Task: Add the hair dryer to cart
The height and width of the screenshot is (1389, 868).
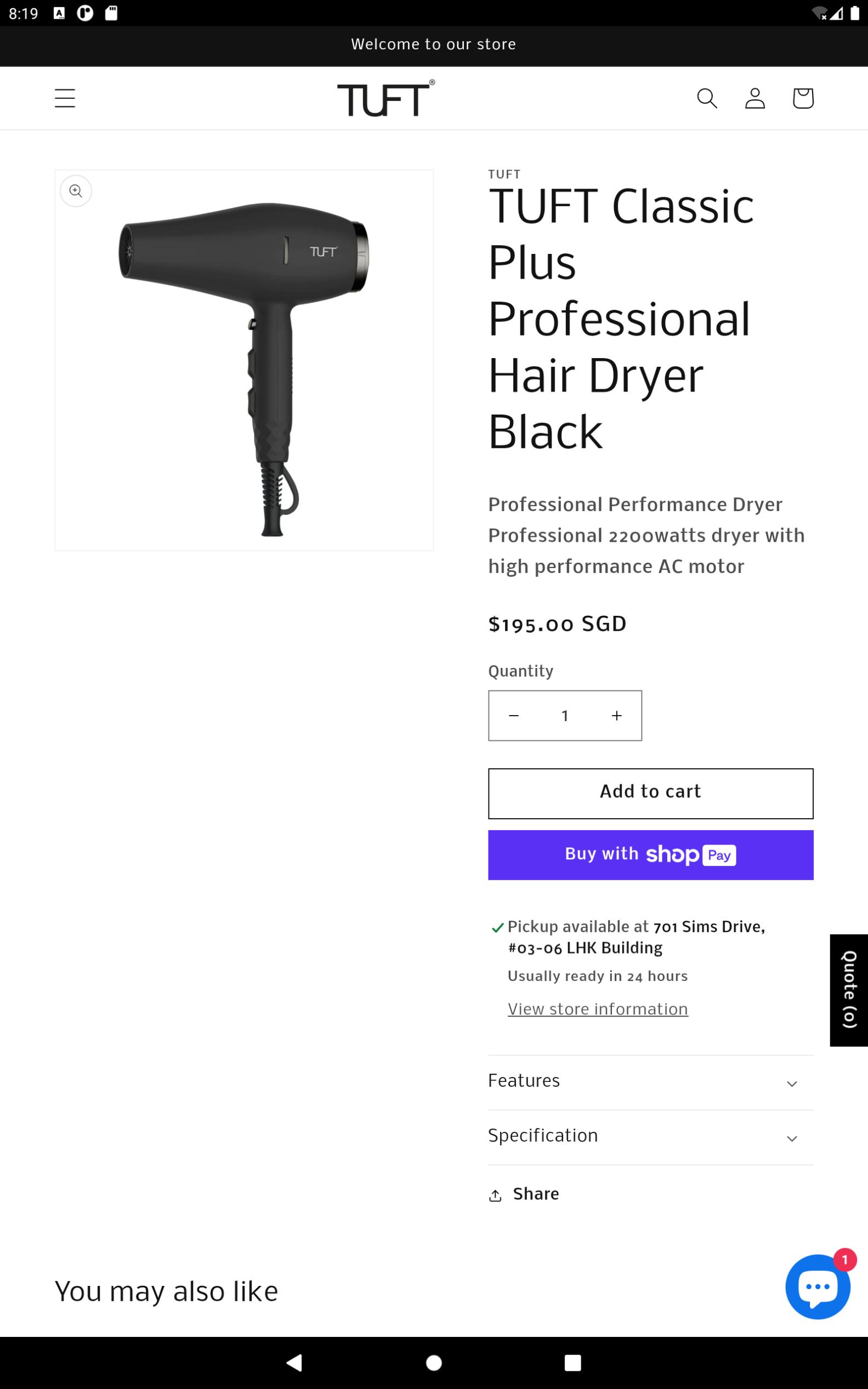Action: [x=650, y=793]
